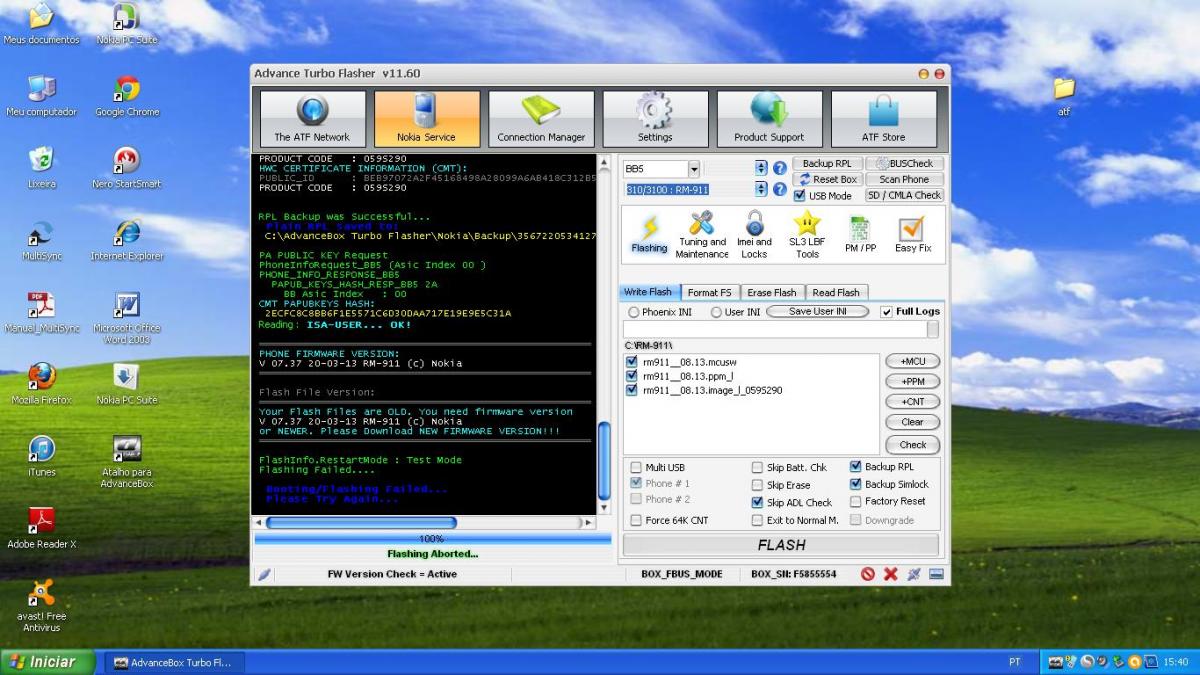
Task: Open the PM / PP section
Action: click(860, 235)
